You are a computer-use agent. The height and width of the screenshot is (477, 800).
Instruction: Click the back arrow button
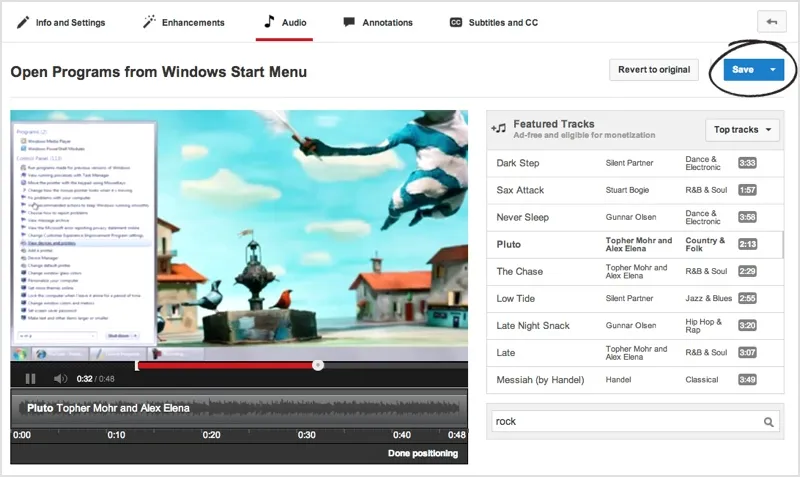[772, 22]
